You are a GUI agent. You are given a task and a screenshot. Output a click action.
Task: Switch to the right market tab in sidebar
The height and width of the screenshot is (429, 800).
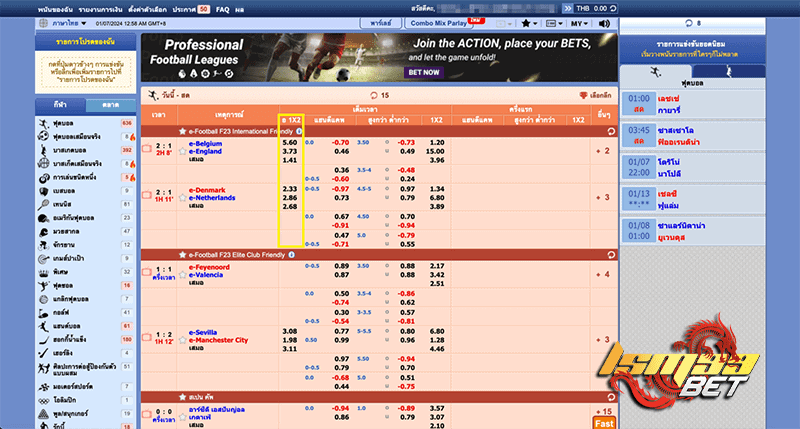pos(111,105)
